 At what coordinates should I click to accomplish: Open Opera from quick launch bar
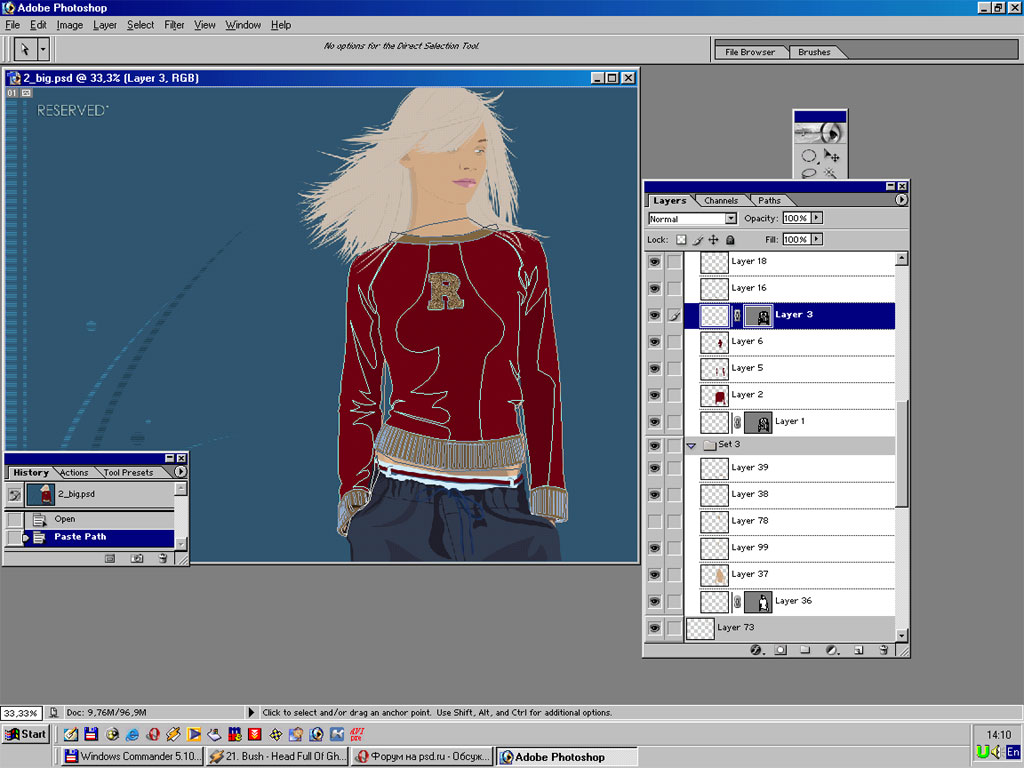tap(153, 734)
